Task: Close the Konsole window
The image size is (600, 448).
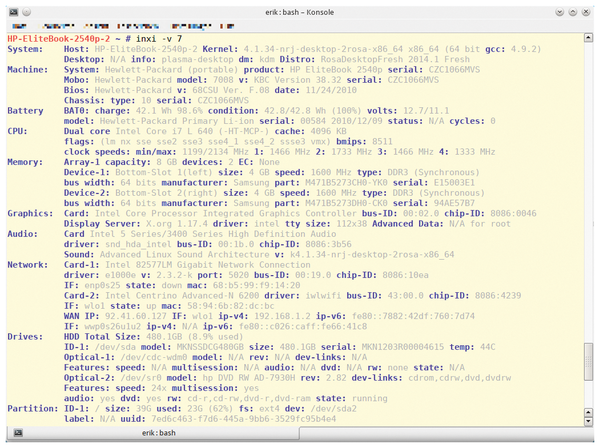Action: (x=585, y=12)
